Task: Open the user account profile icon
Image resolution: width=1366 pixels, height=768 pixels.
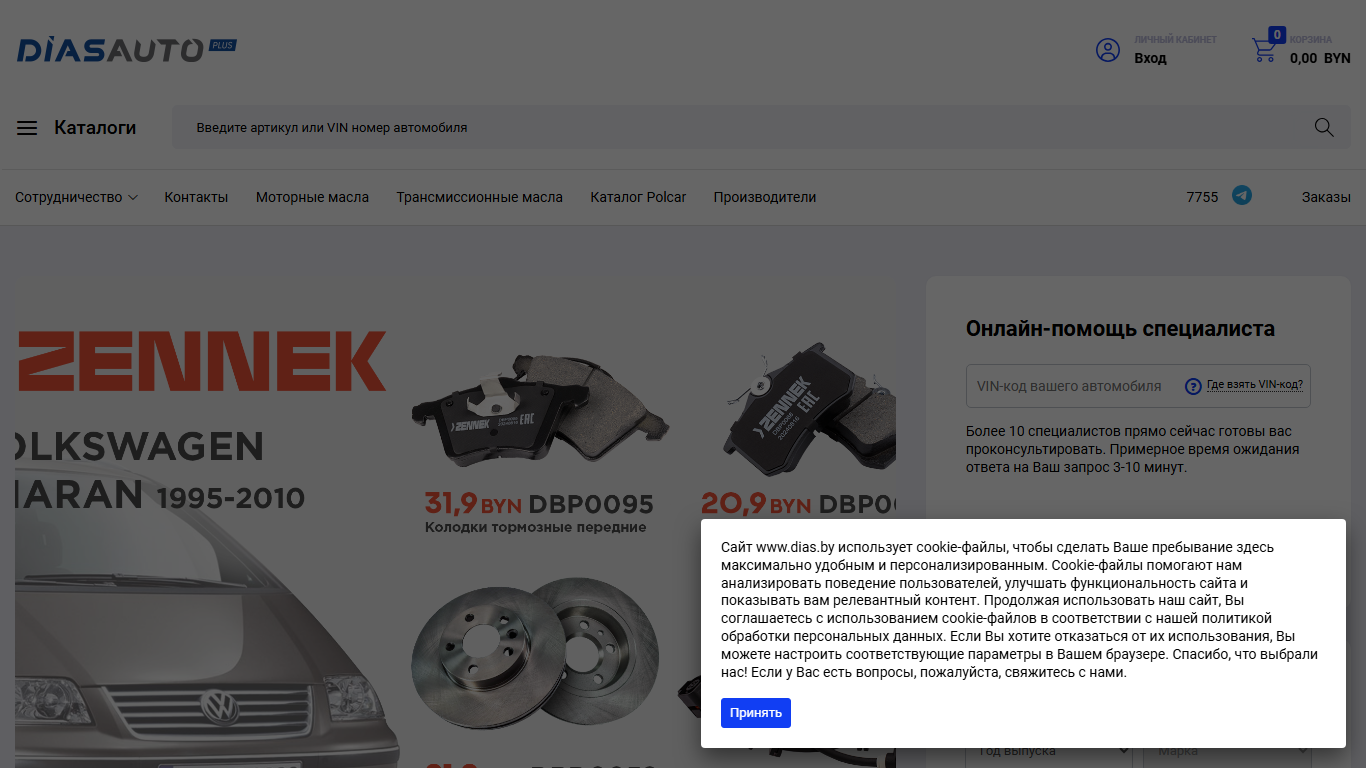Action: (x=1108, y=50)
